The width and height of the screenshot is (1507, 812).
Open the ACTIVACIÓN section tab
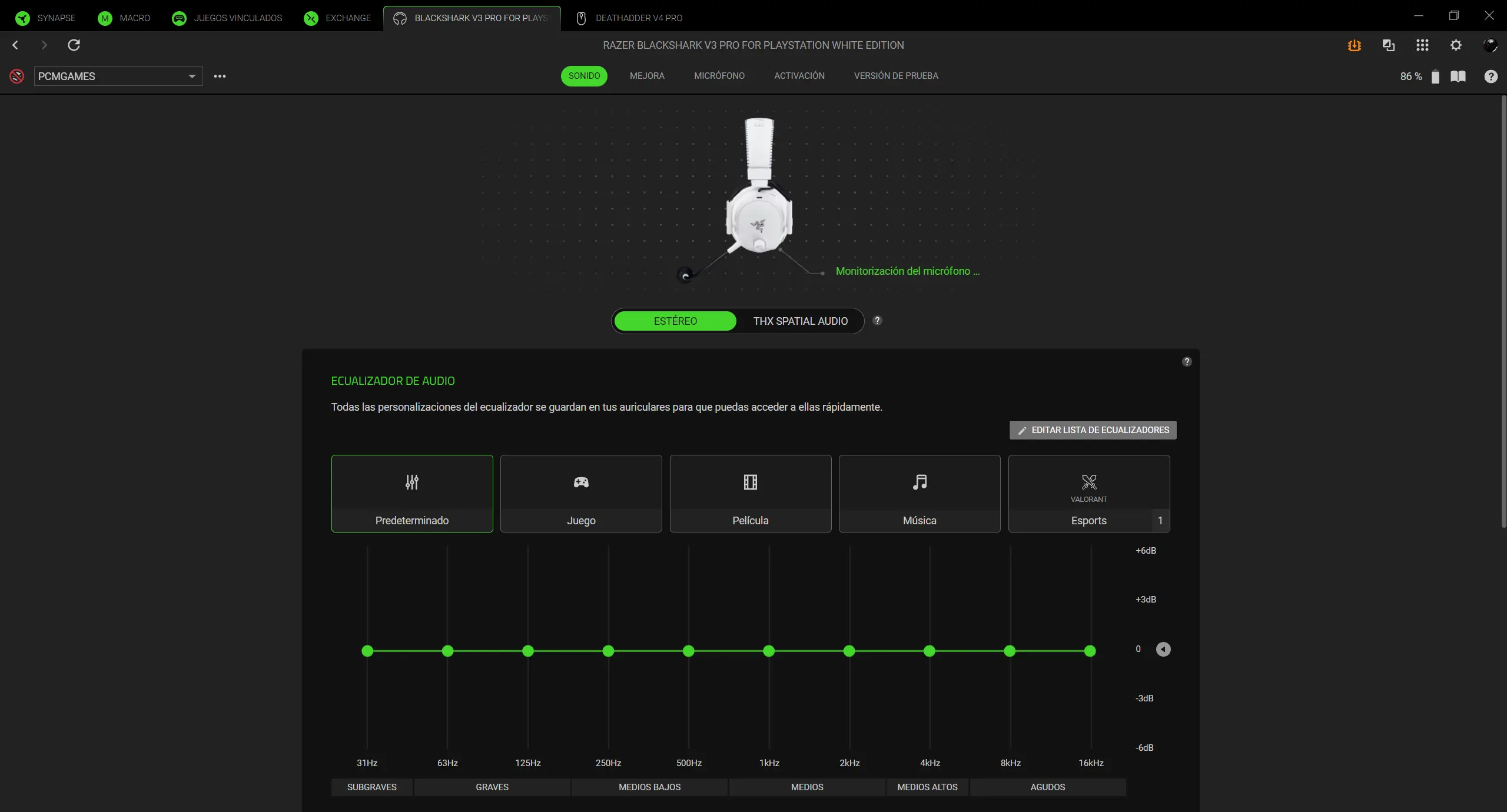[799, 76]
